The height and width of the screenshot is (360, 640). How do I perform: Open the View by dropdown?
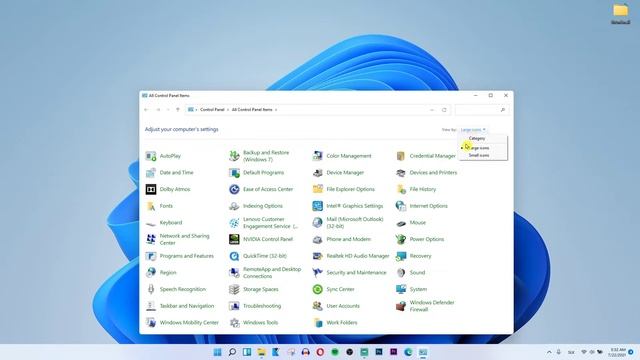473,130
